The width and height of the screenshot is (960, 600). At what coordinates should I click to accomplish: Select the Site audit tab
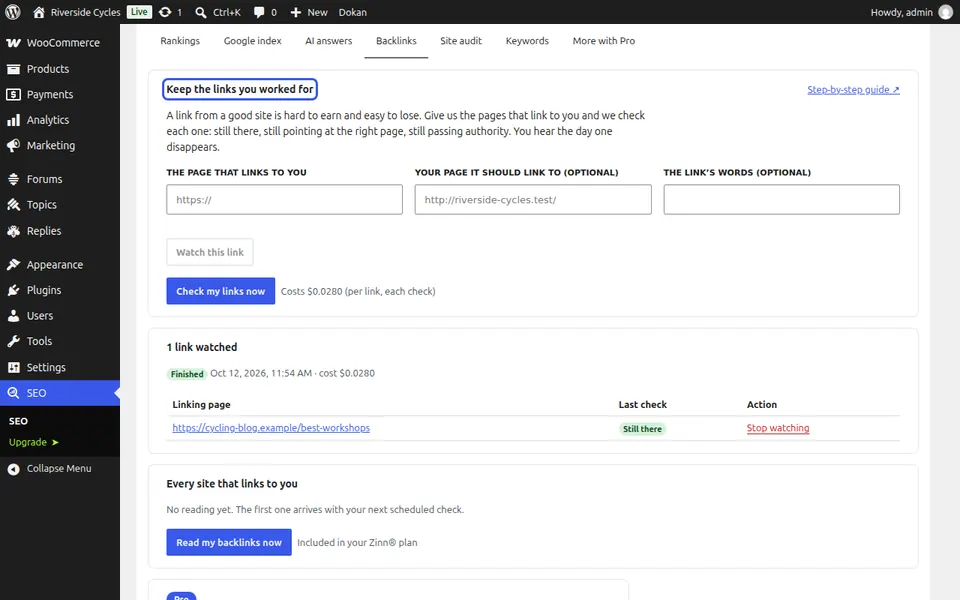click(461, 41)
